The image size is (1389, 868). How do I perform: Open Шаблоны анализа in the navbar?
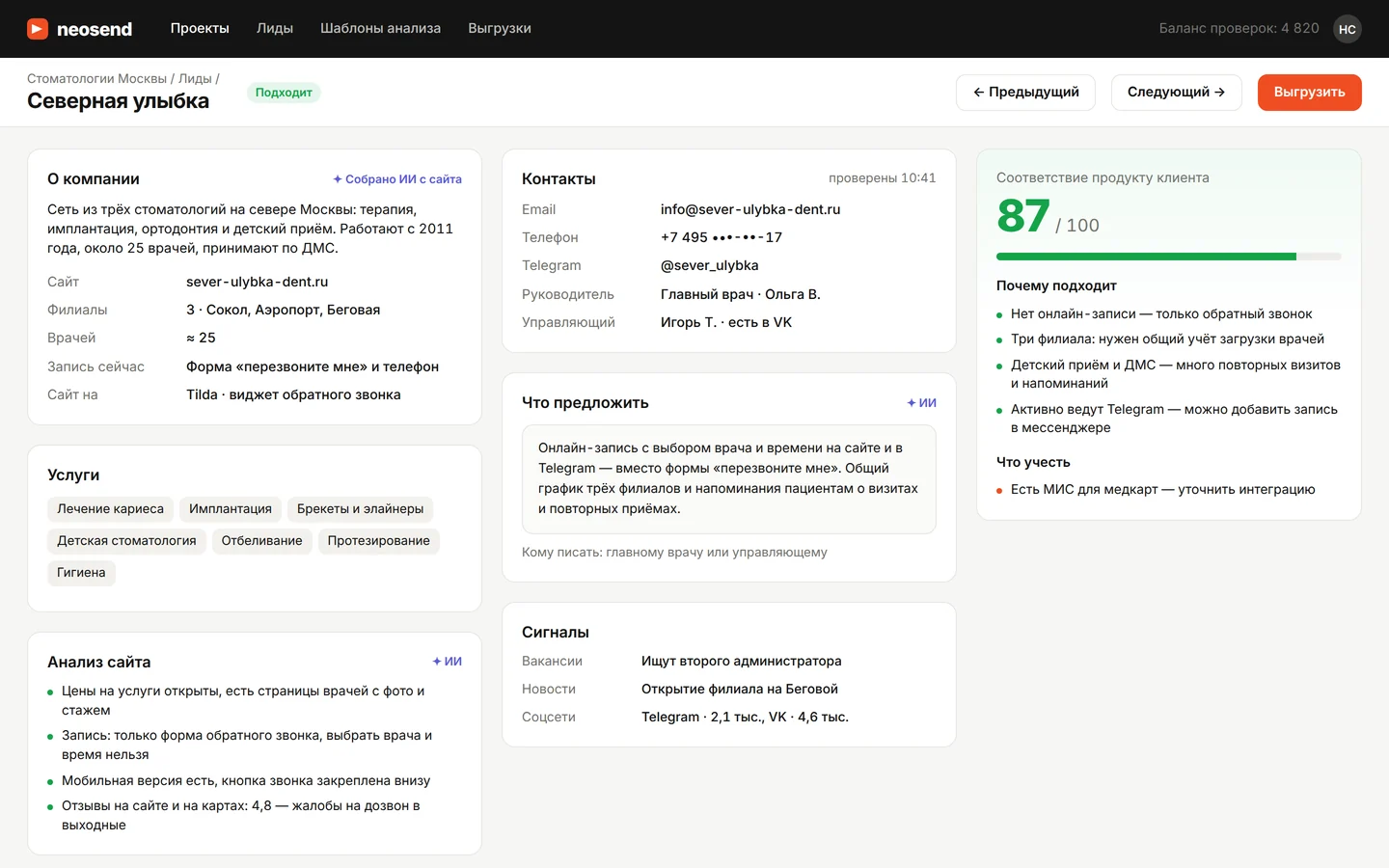(380, 29)
